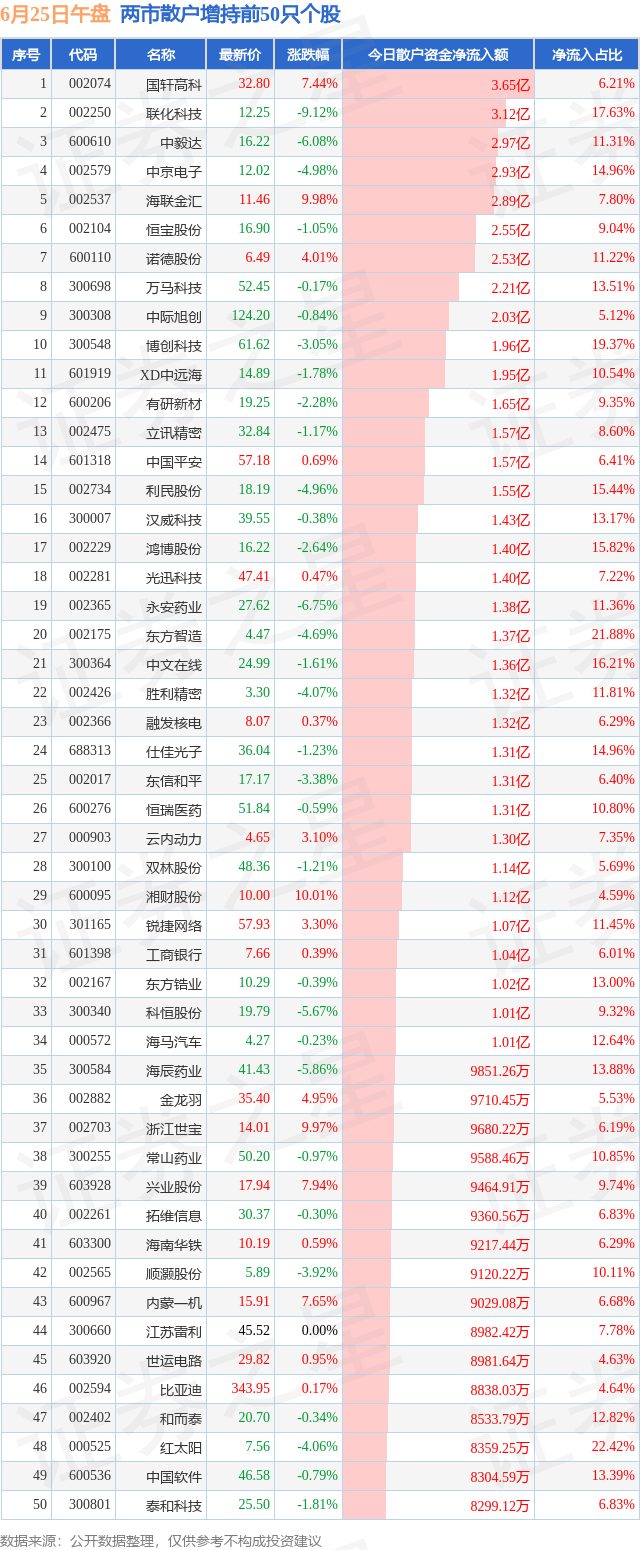The width and height of the screenshot is (640, 1550).
Task: Click the 22.42% ratio of 红太阳
Action: coord(613,1447)
